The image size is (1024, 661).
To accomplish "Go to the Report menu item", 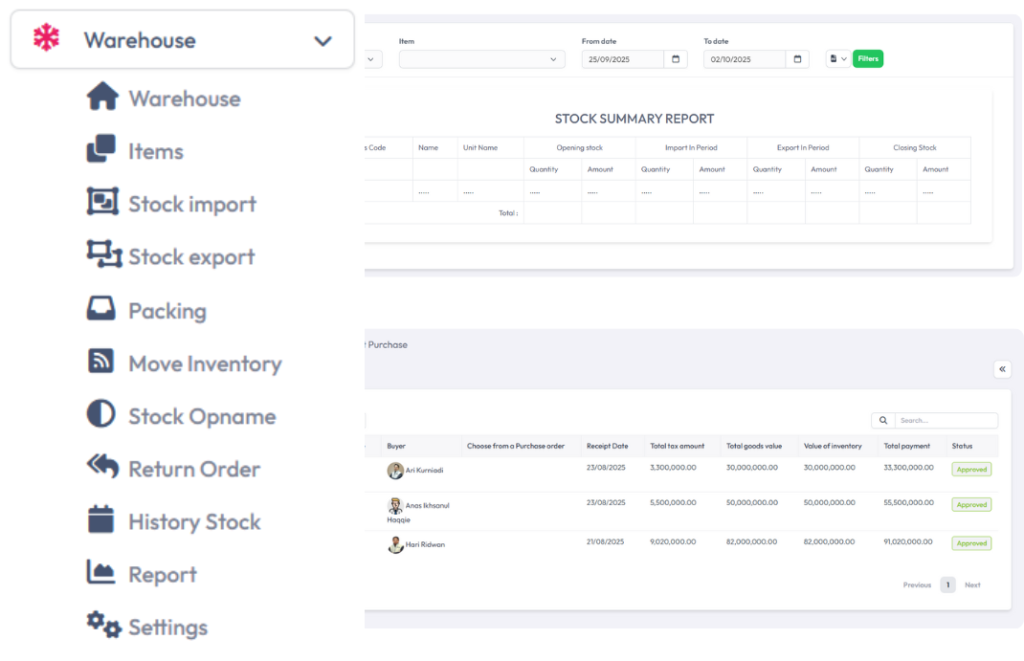I will 162,574.
